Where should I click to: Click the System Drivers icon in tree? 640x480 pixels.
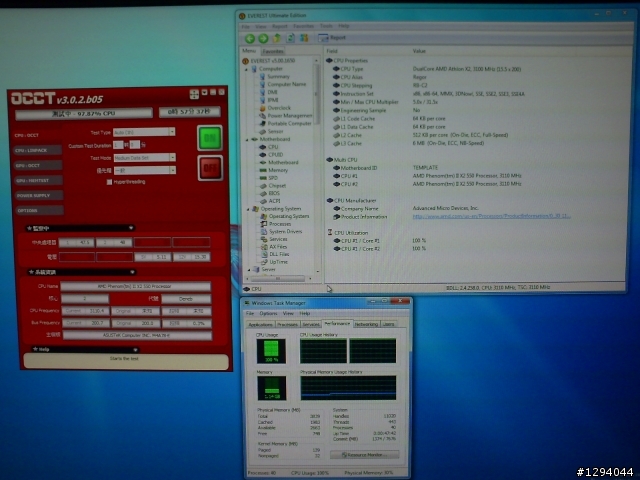tap(264, 232)
